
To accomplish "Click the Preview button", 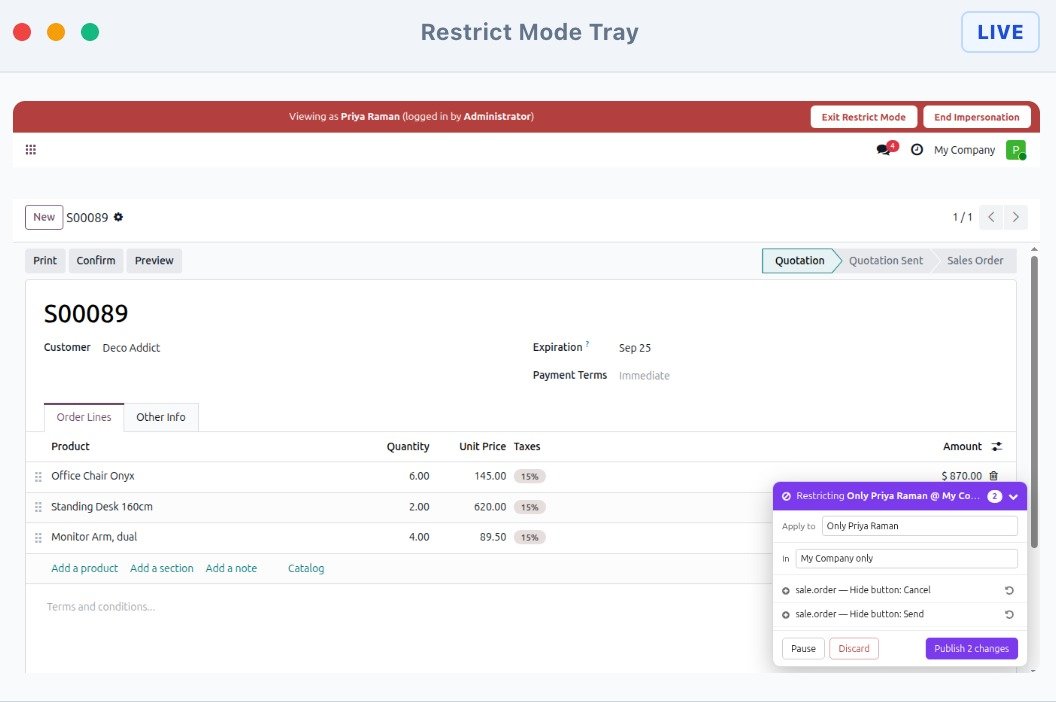I will click(x=154, y=261).
